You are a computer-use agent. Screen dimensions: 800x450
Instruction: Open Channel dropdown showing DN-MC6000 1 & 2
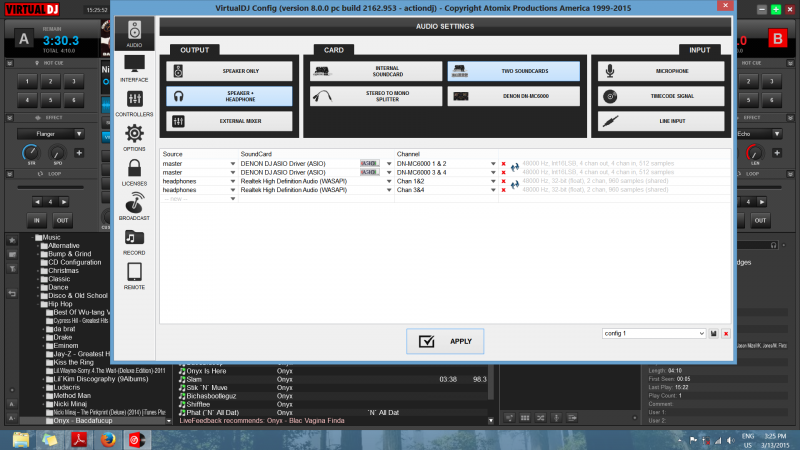(493, 164)
